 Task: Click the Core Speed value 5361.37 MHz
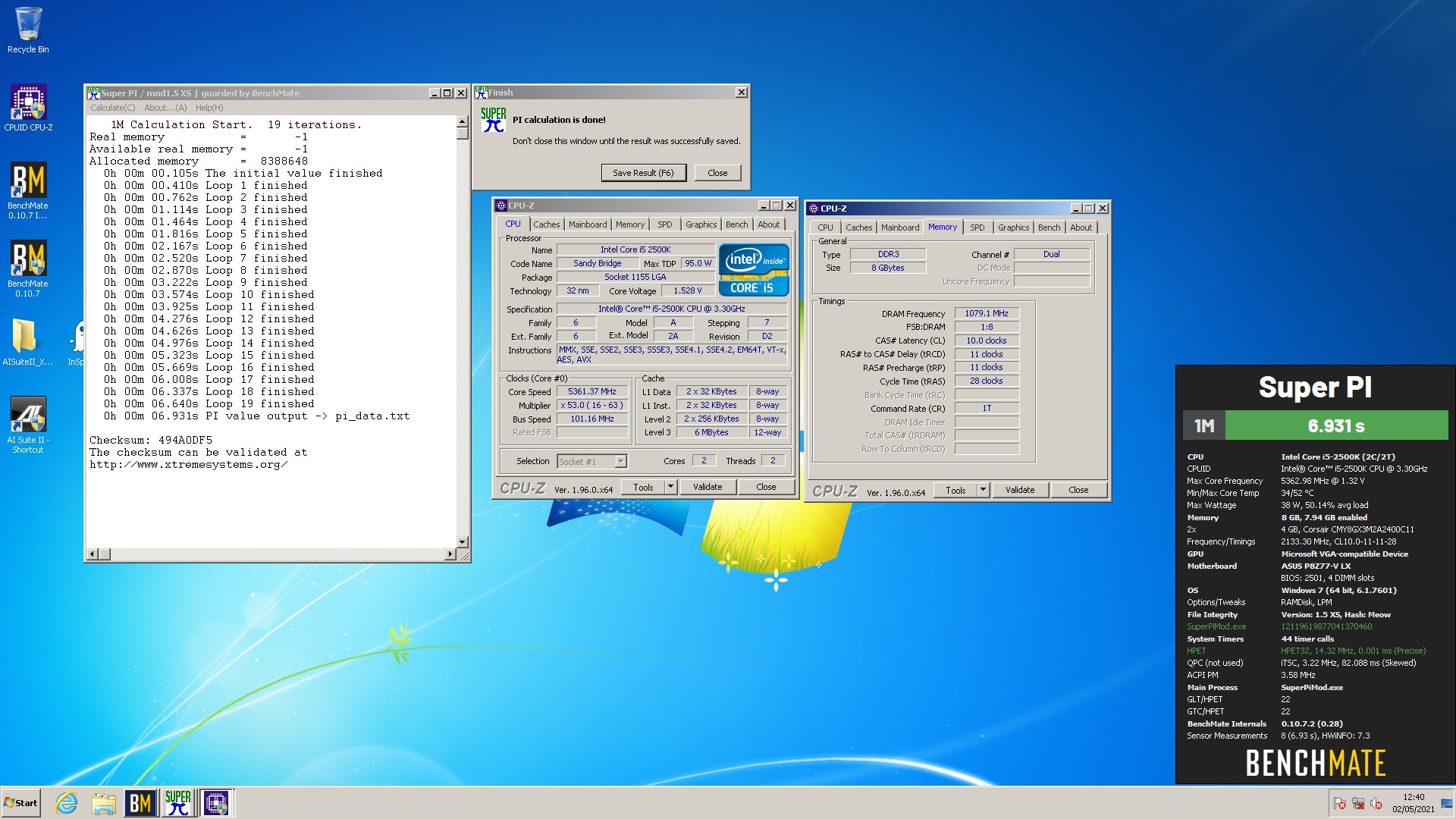pyautogui.click(x=592, y=392)
